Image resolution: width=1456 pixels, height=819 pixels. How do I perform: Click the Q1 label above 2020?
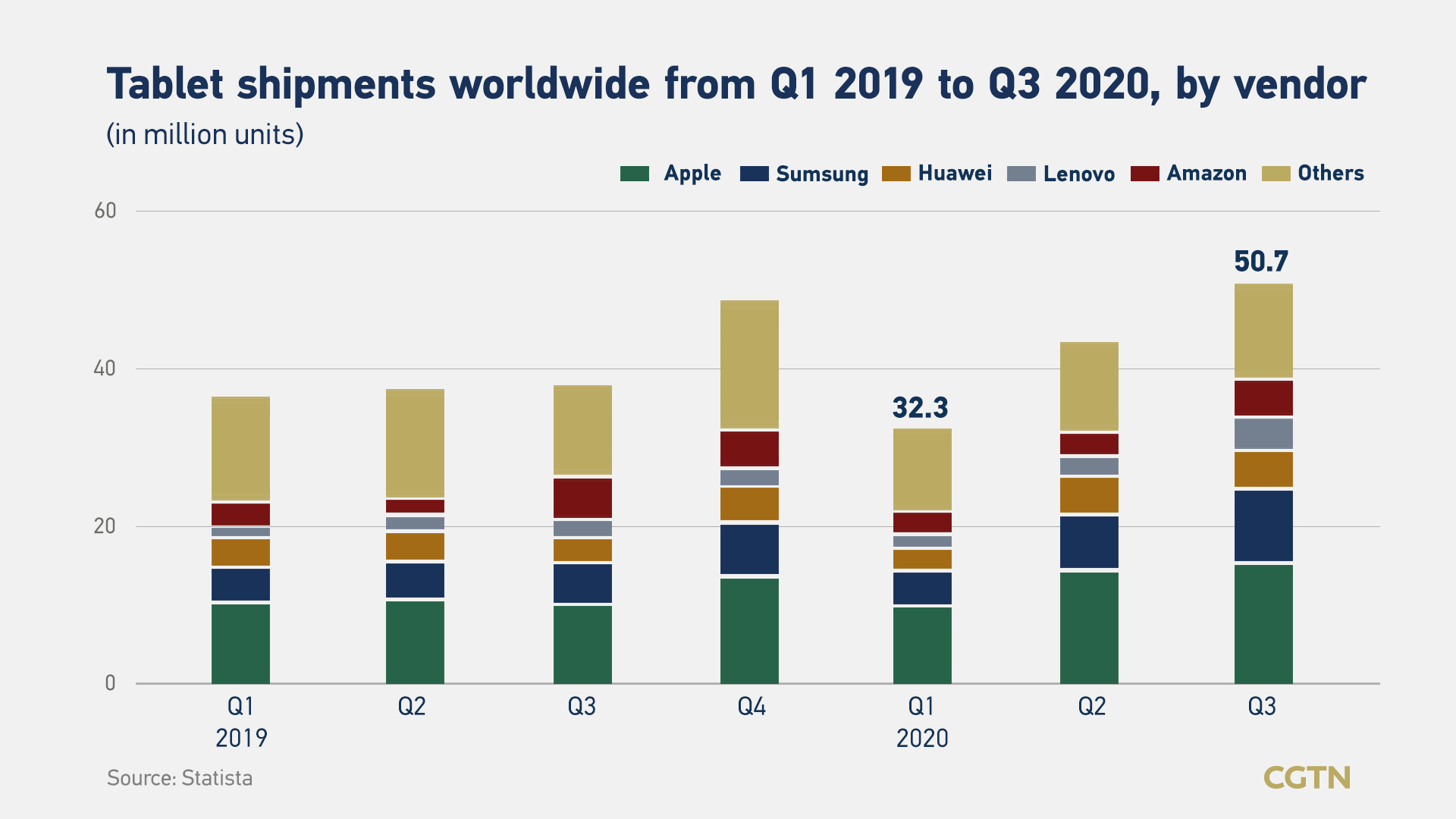[x=921, y=707]
